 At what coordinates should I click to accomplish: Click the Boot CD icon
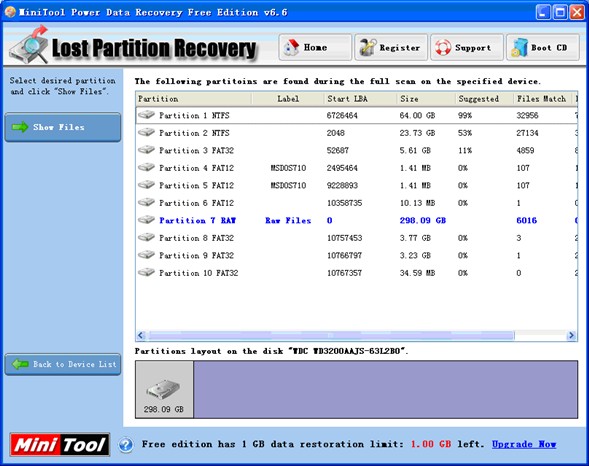[x=519, y=48]
